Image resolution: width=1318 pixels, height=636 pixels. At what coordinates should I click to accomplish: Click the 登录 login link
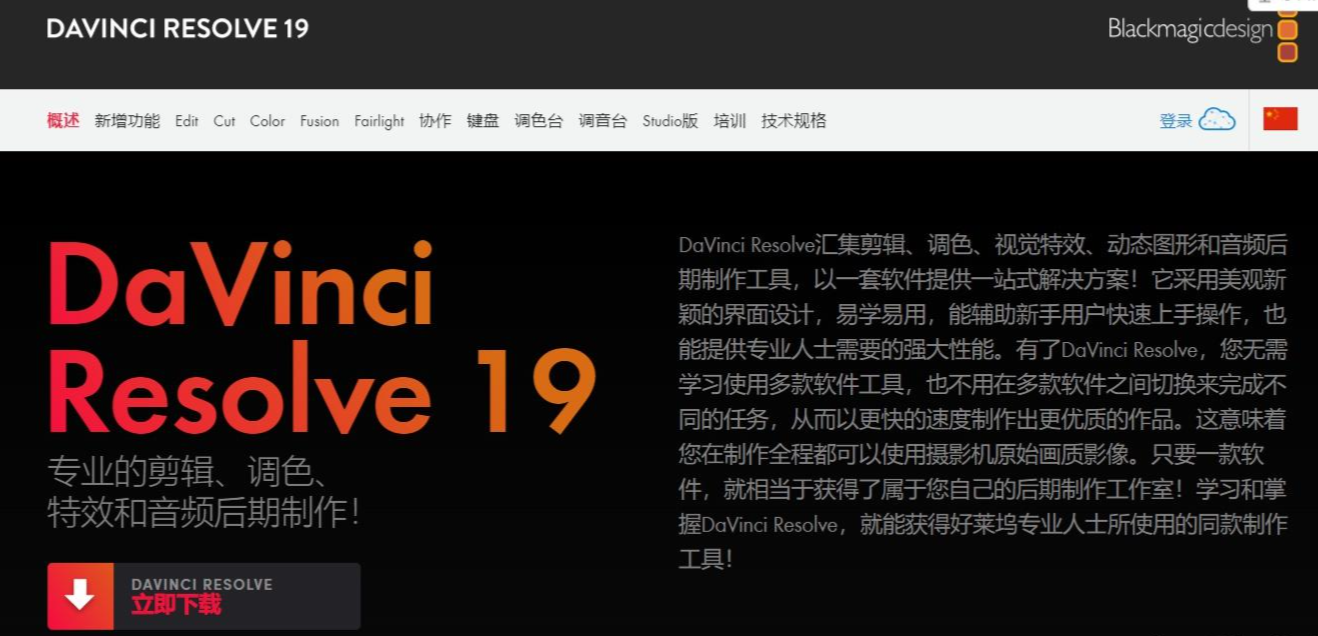(x=1175, y=121)
